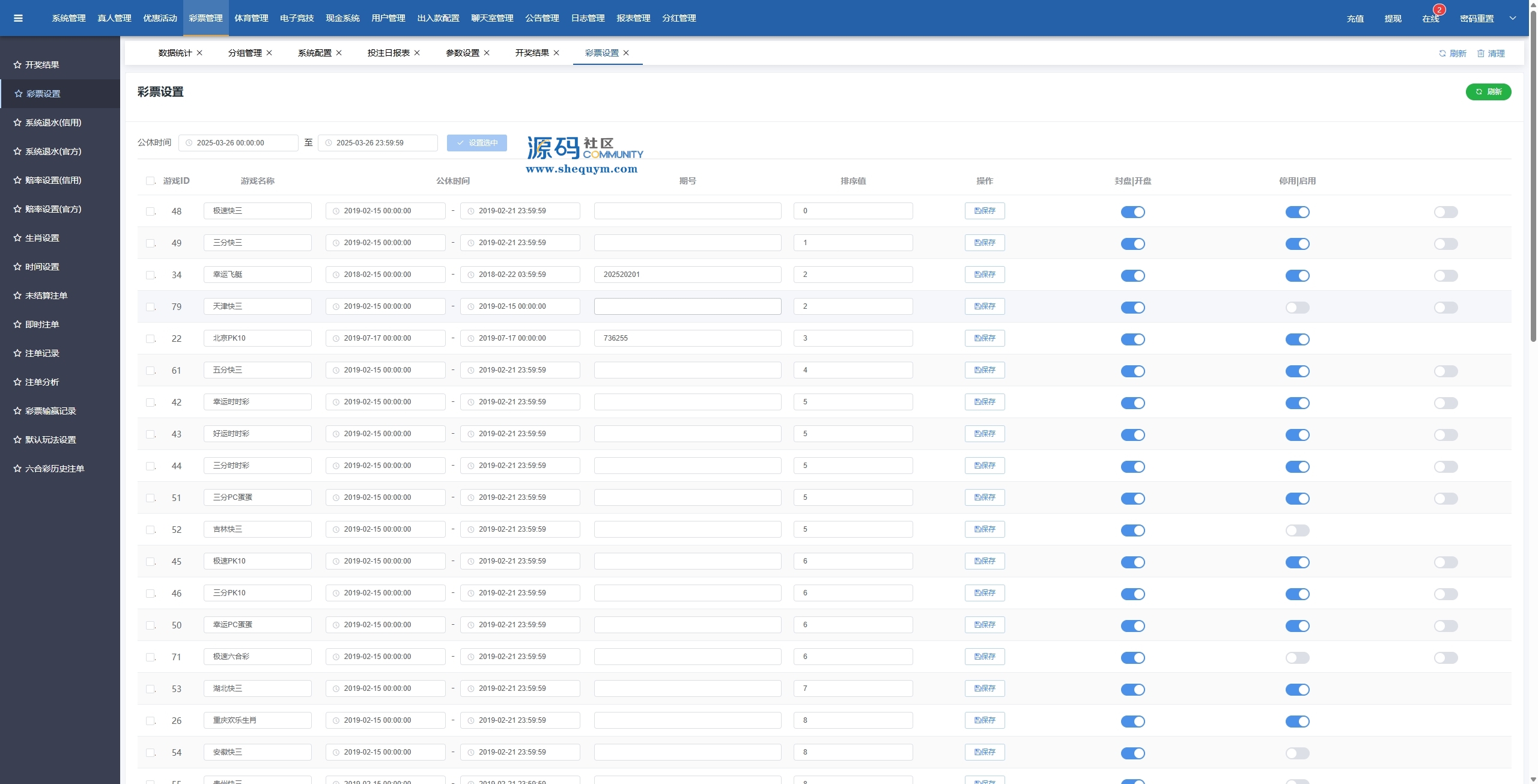The width and height of the screenshot is (1538, 784).
Task: Switch to the 参数设置 tab
Action: point(462,53)
